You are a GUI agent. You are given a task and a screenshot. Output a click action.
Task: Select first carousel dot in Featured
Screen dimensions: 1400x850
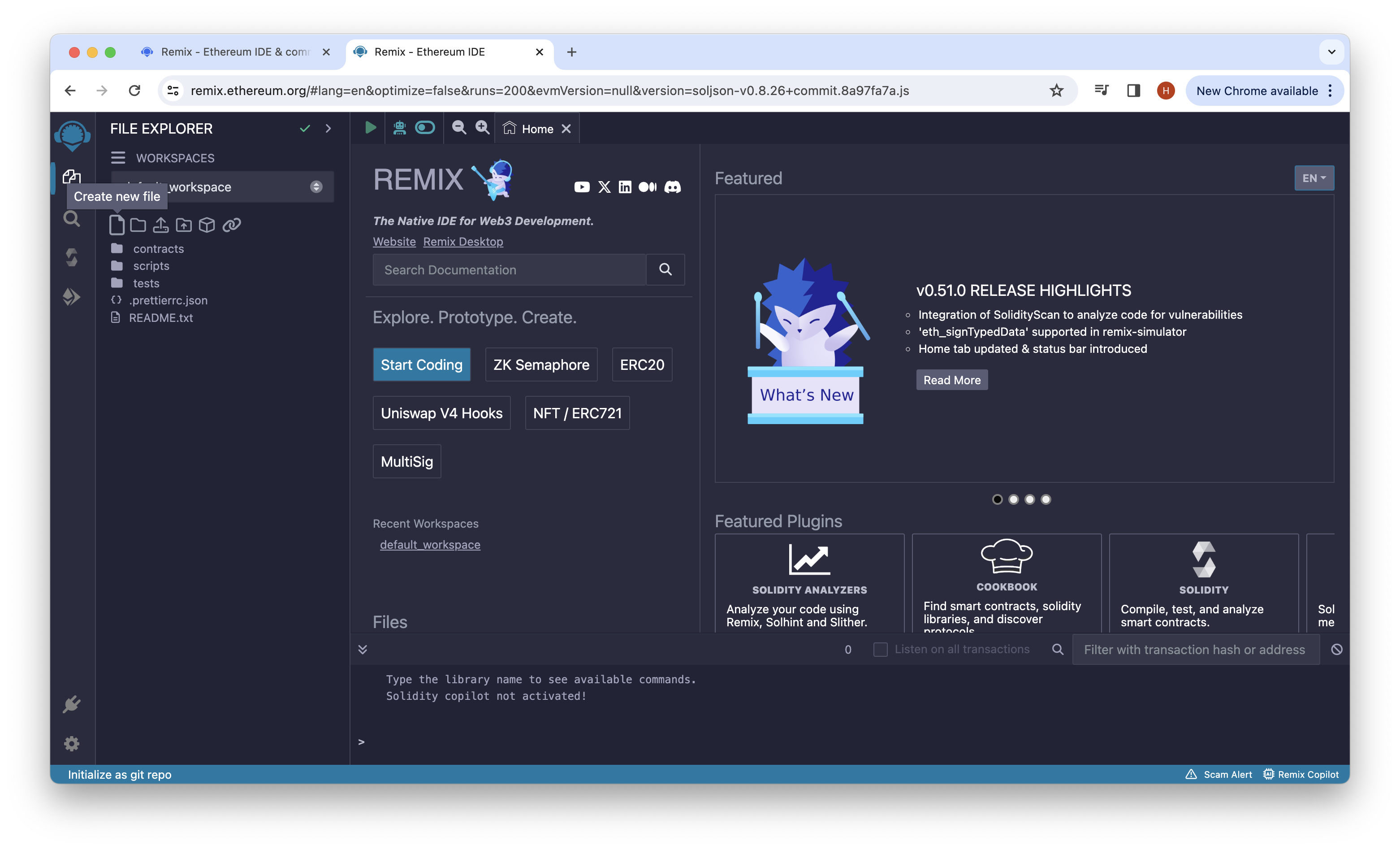click(997, 499)
